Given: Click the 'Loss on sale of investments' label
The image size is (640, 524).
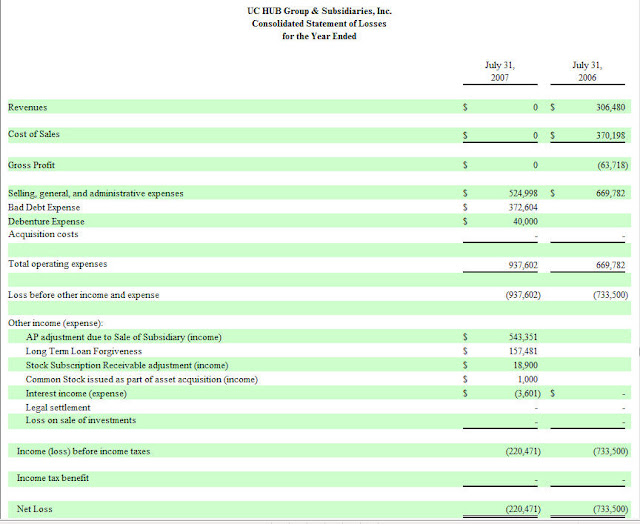Looking at the screenshot, I should (81, 420).
